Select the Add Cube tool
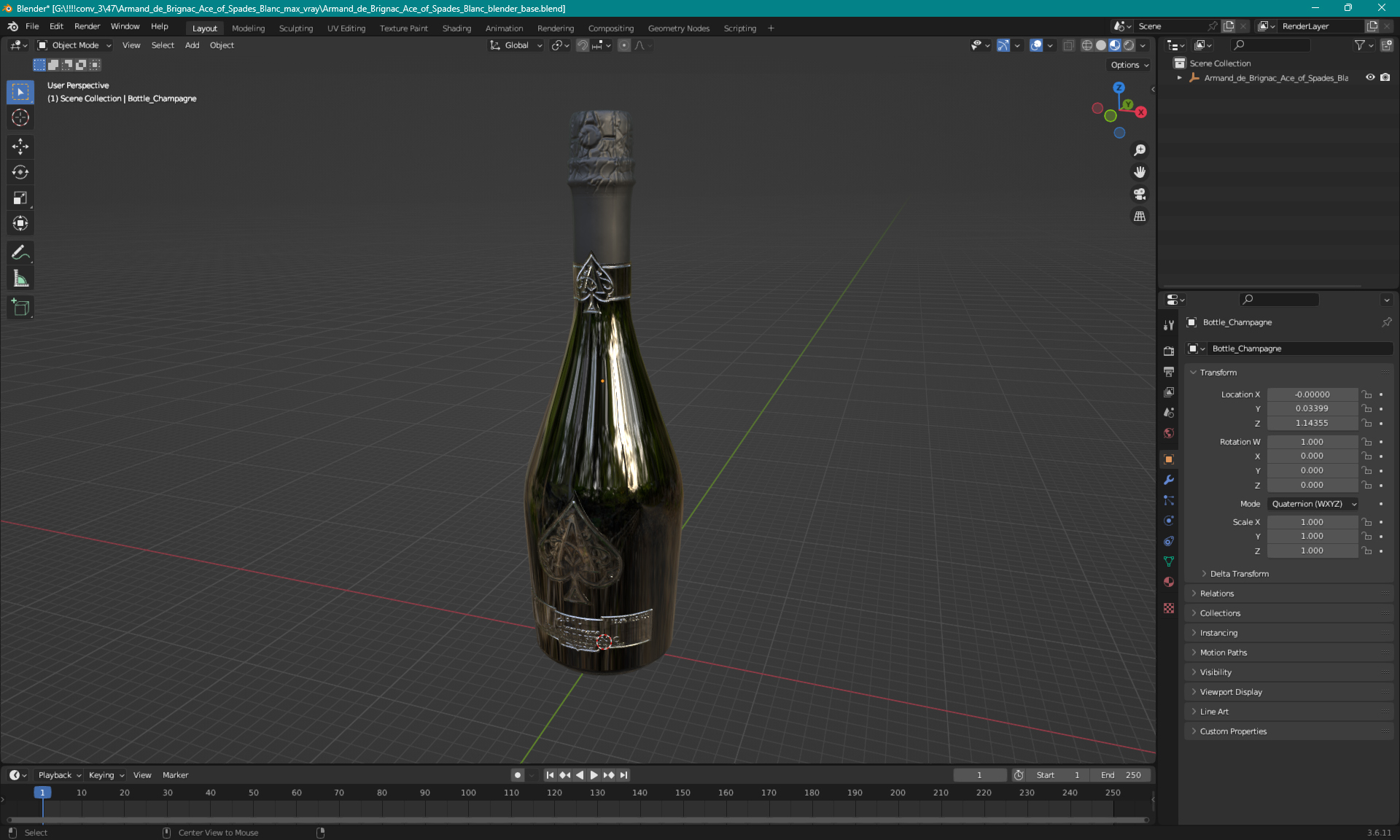Viewport: 1400px width, 840px height. 20,308
